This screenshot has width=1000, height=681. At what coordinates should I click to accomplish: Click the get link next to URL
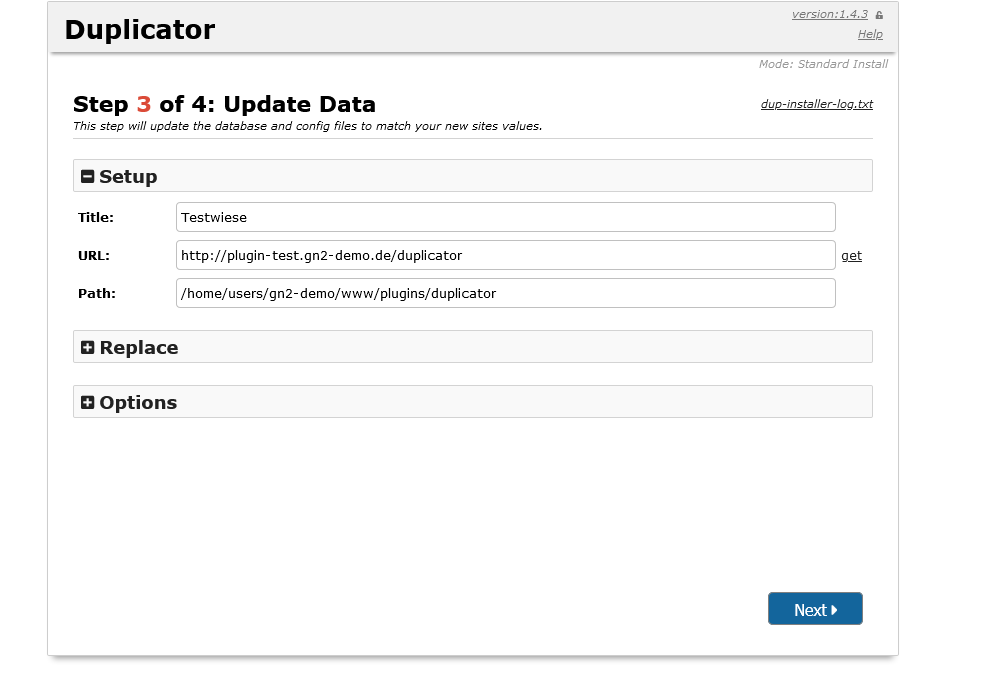point(851,256)
